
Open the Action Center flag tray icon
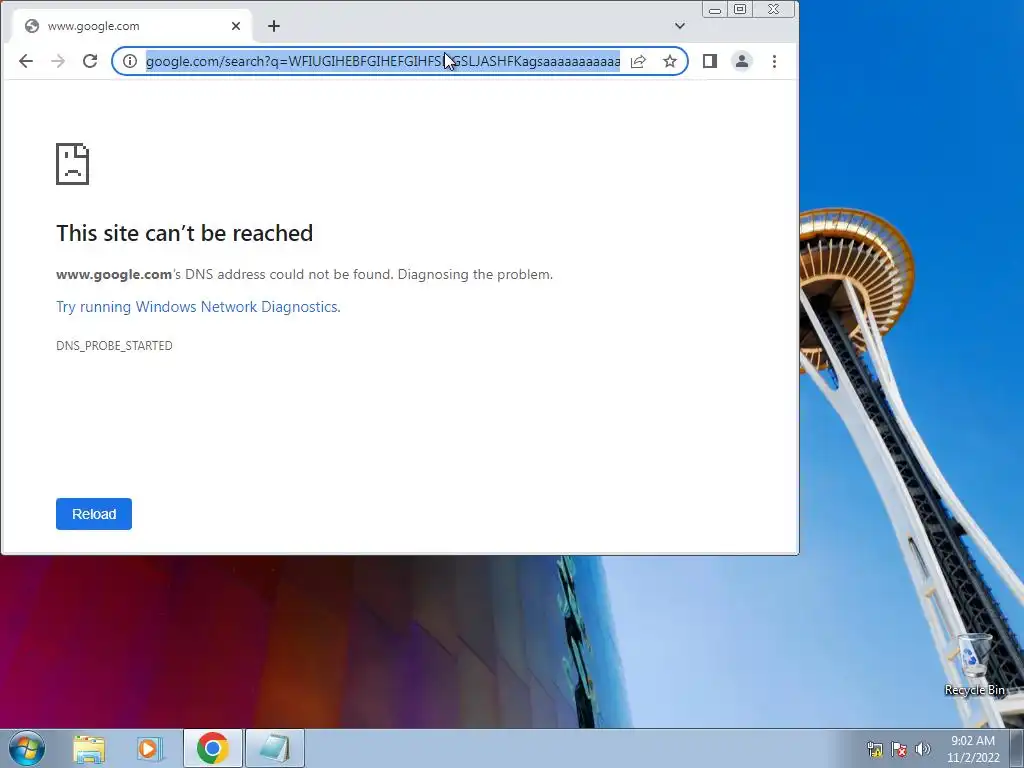899,749
